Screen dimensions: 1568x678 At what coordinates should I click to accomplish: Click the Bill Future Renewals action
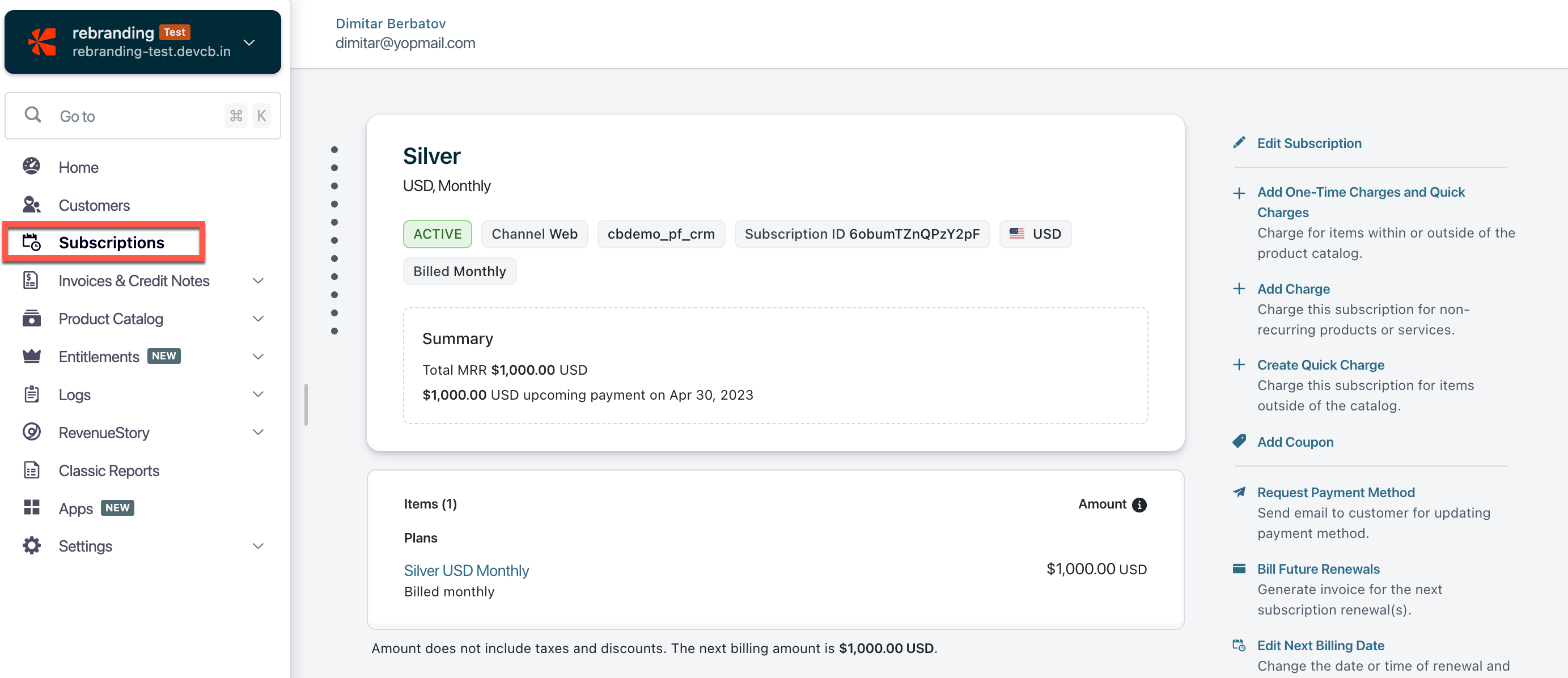tap(1318, 569)
